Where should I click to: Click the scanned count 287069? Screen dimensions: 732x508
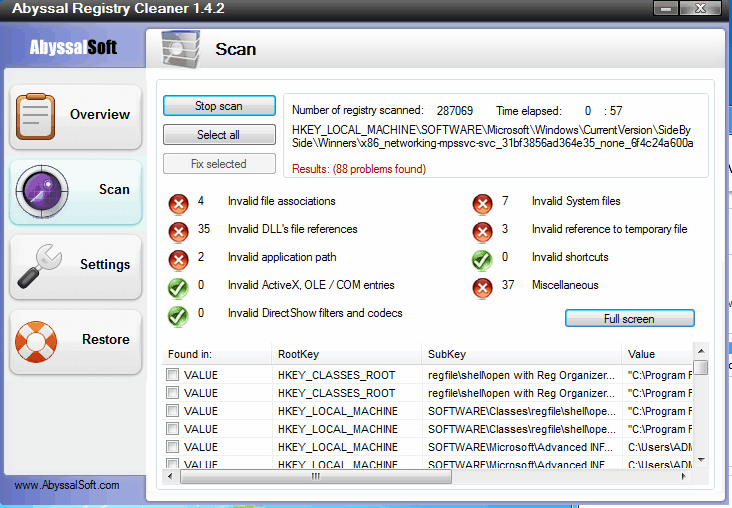pos(455,111)
